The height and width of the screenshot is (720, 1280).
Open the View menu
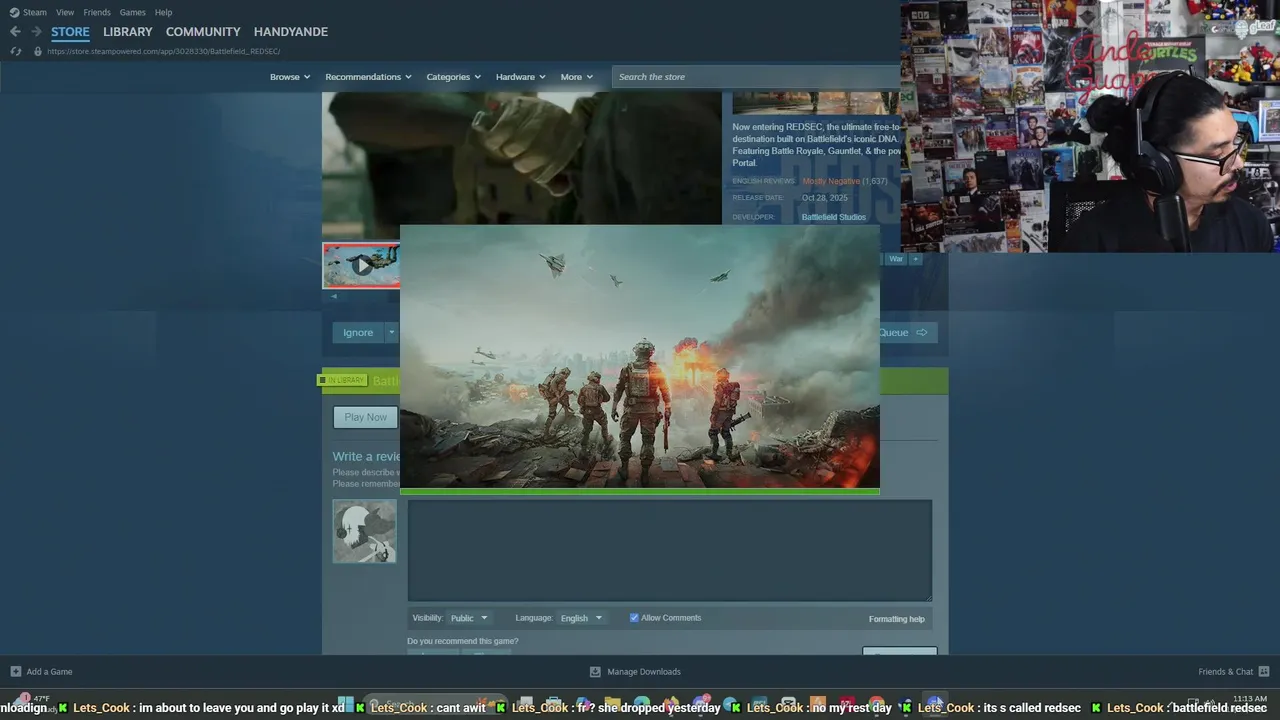tap(65, 12)
